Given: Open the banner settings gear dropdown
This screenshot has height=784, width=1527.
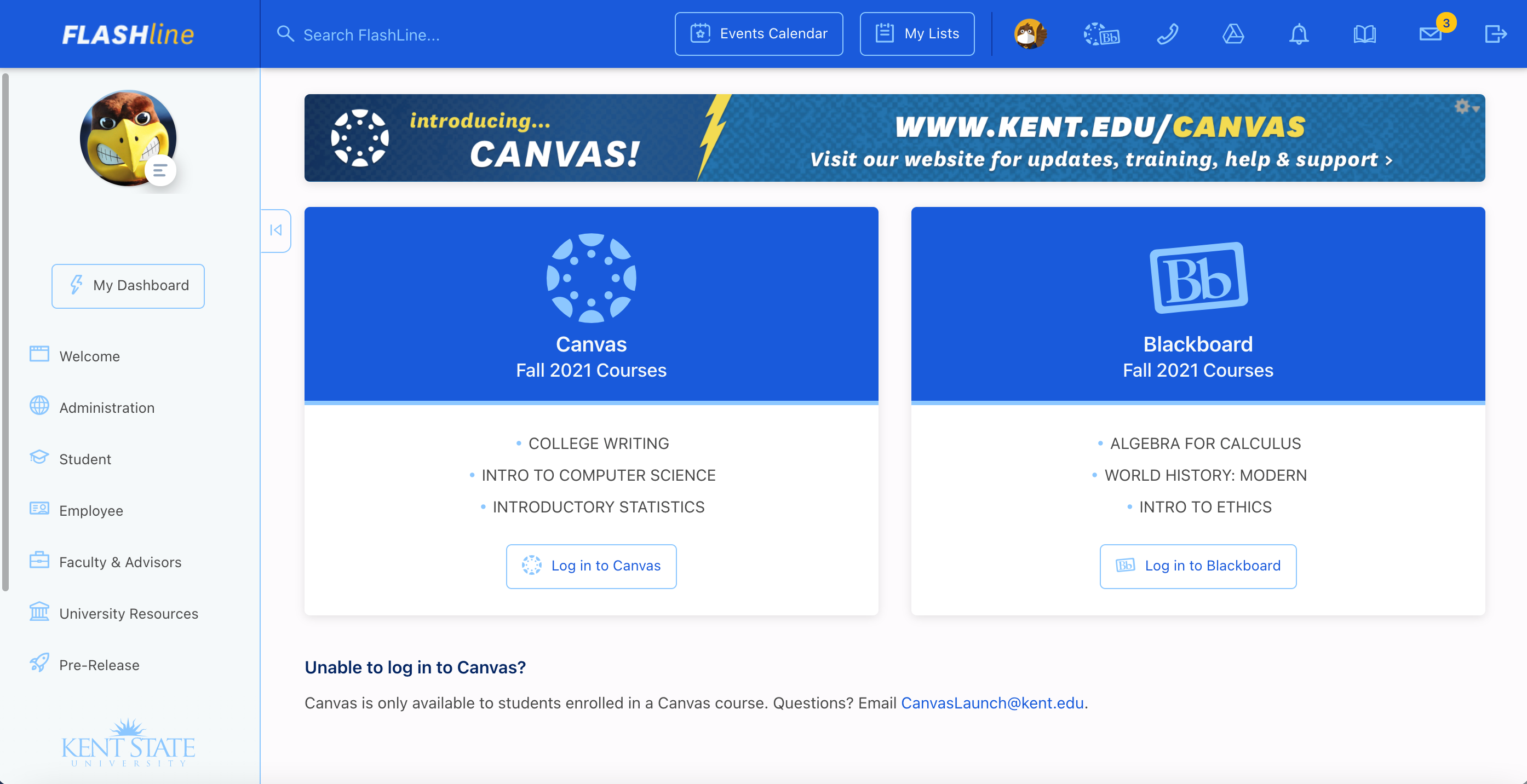Looking at the screenshot, I should (x=1467, y=107).
